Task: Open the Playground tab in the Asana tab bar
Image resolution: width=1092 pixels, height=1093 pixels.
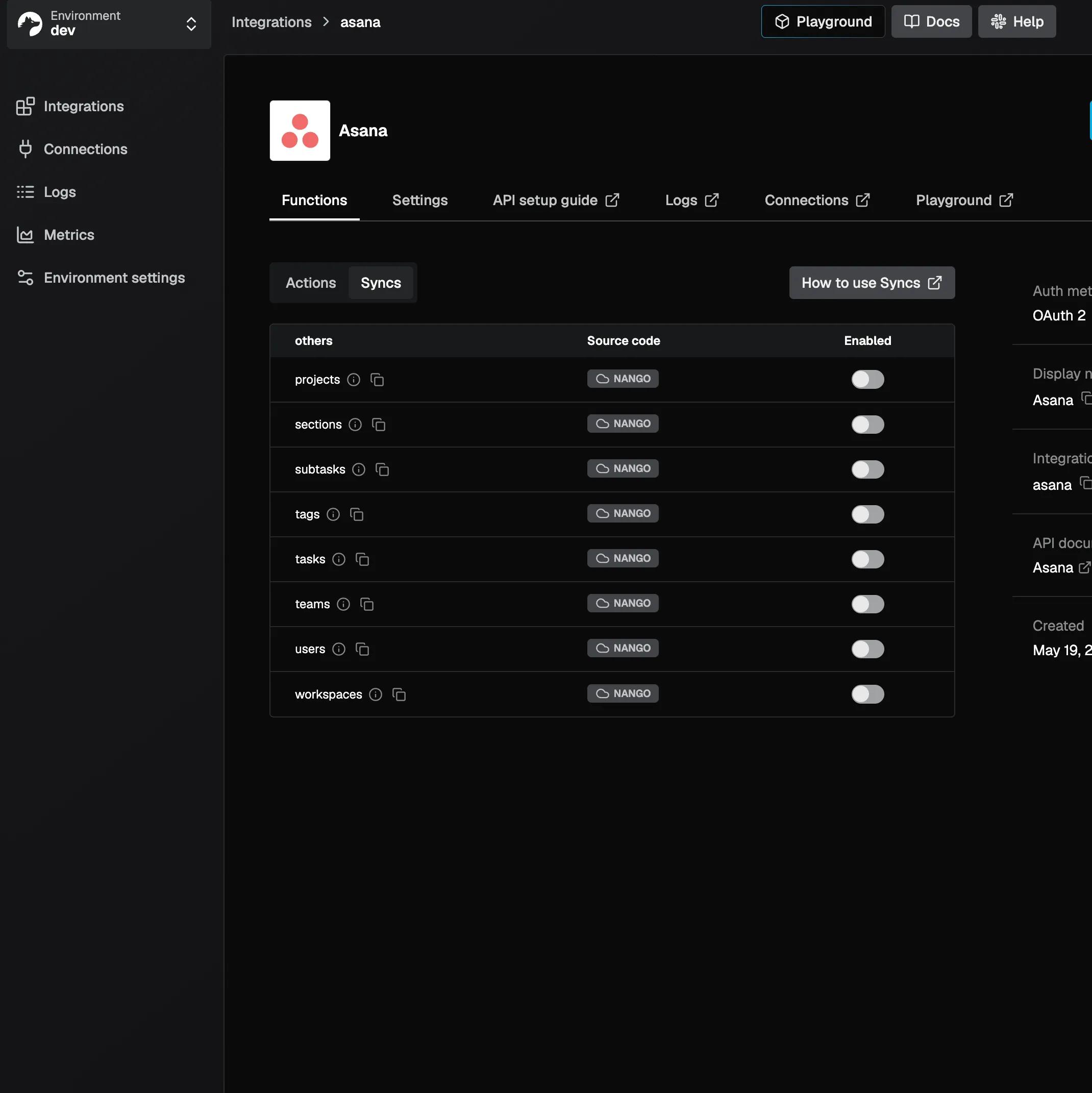Action: (964, 200)
